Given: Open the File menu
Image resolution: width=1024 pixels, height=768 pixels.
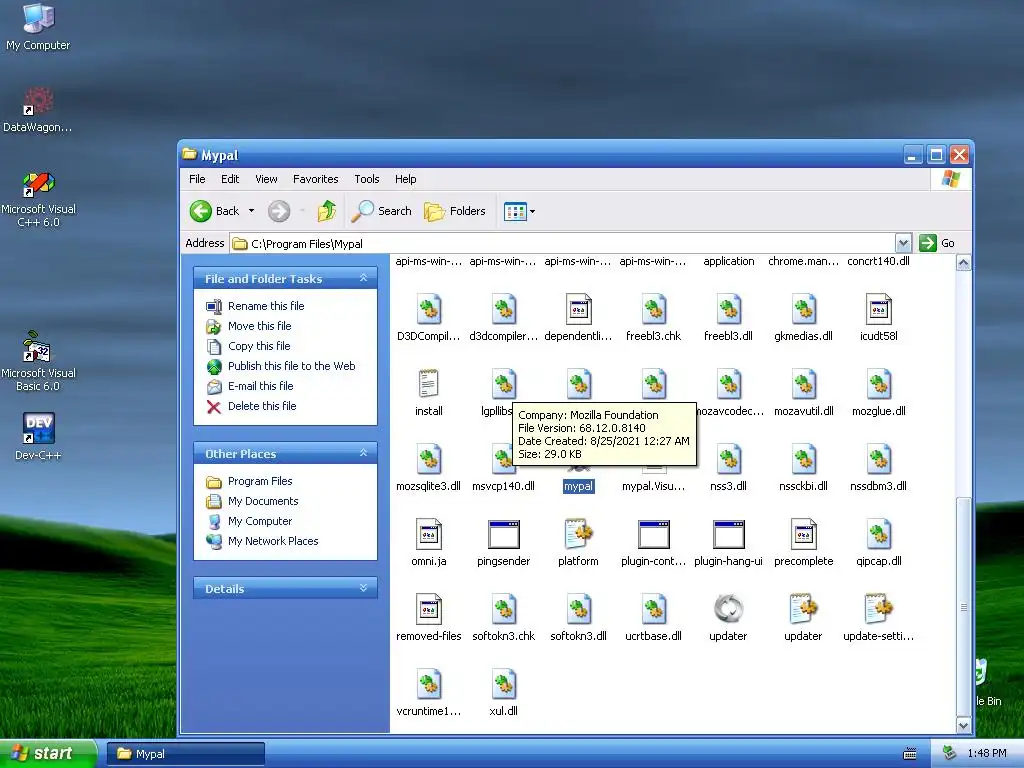Looking at the screenshot, I should [x=197, y=179].
